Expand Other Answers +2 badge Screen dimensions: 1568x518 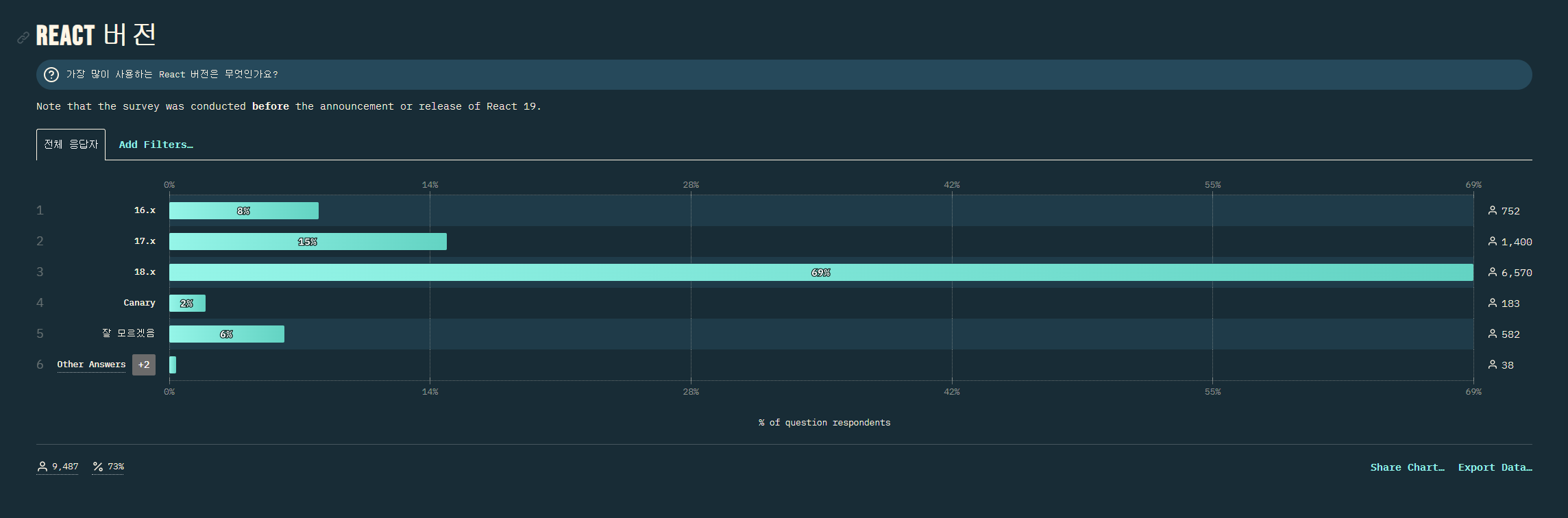click(144, 365)
